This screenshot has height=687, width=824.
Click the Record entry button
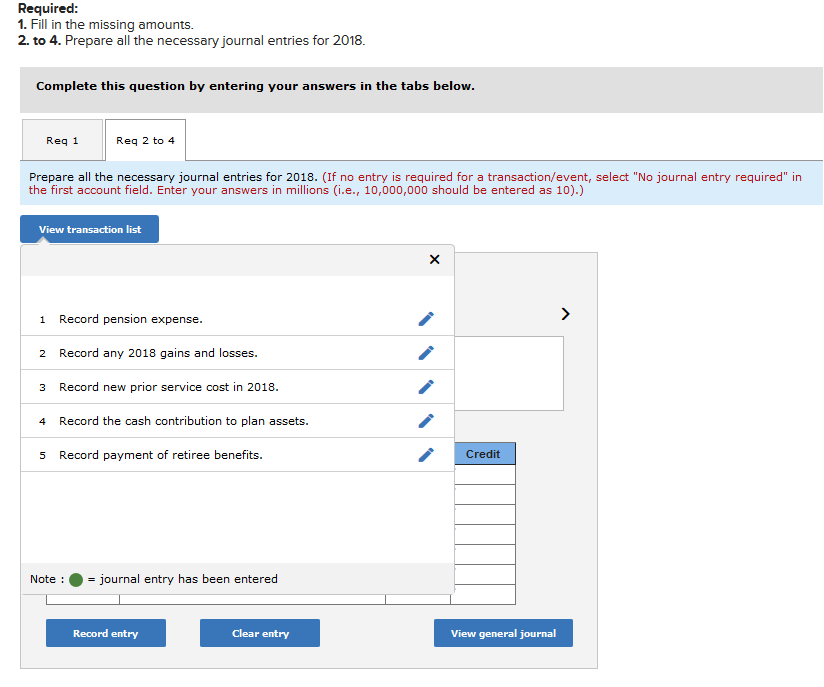[x=106, y=633]
